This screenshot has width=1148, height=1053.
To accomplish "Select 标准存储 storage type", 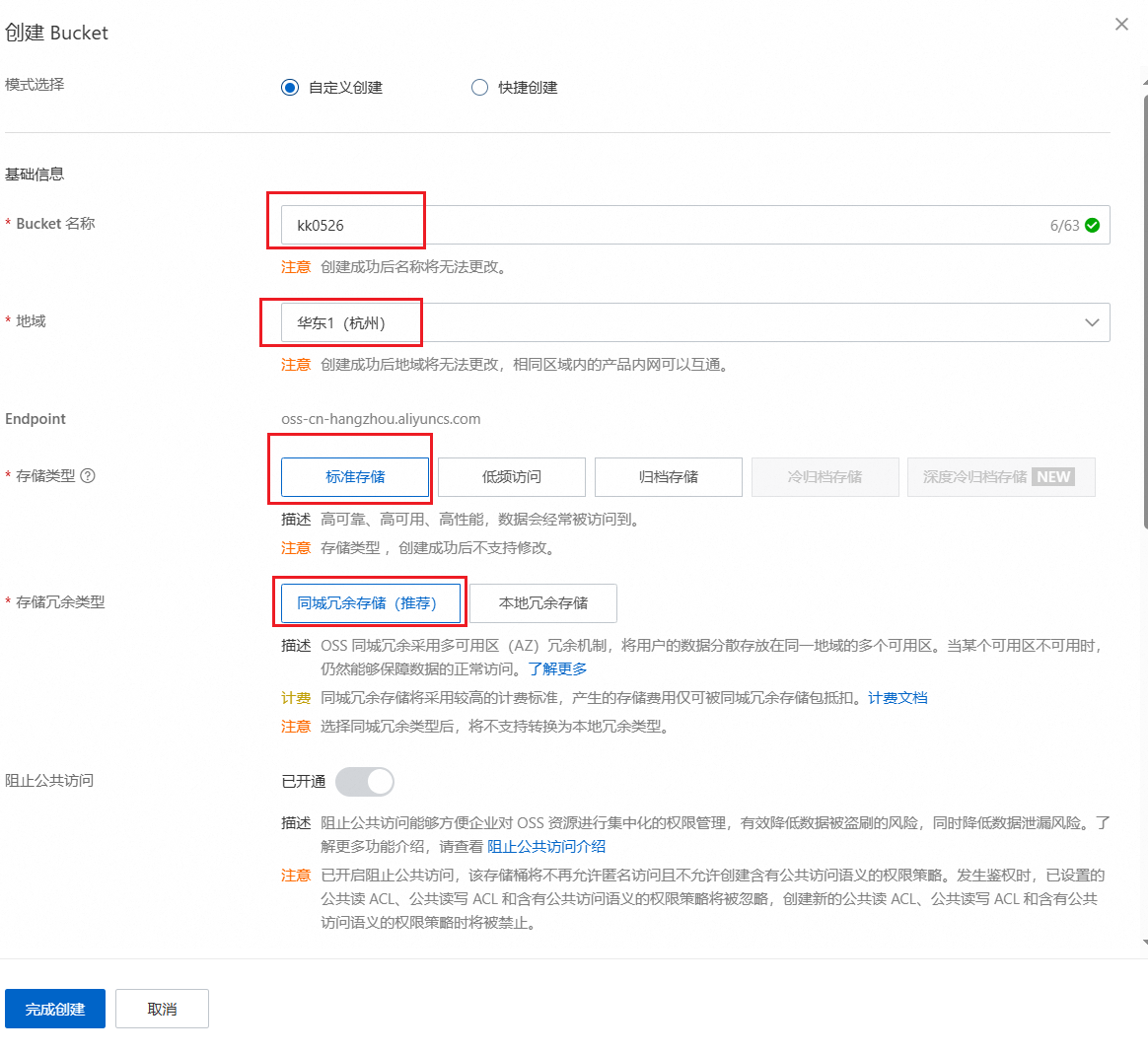I will (352, 476).
